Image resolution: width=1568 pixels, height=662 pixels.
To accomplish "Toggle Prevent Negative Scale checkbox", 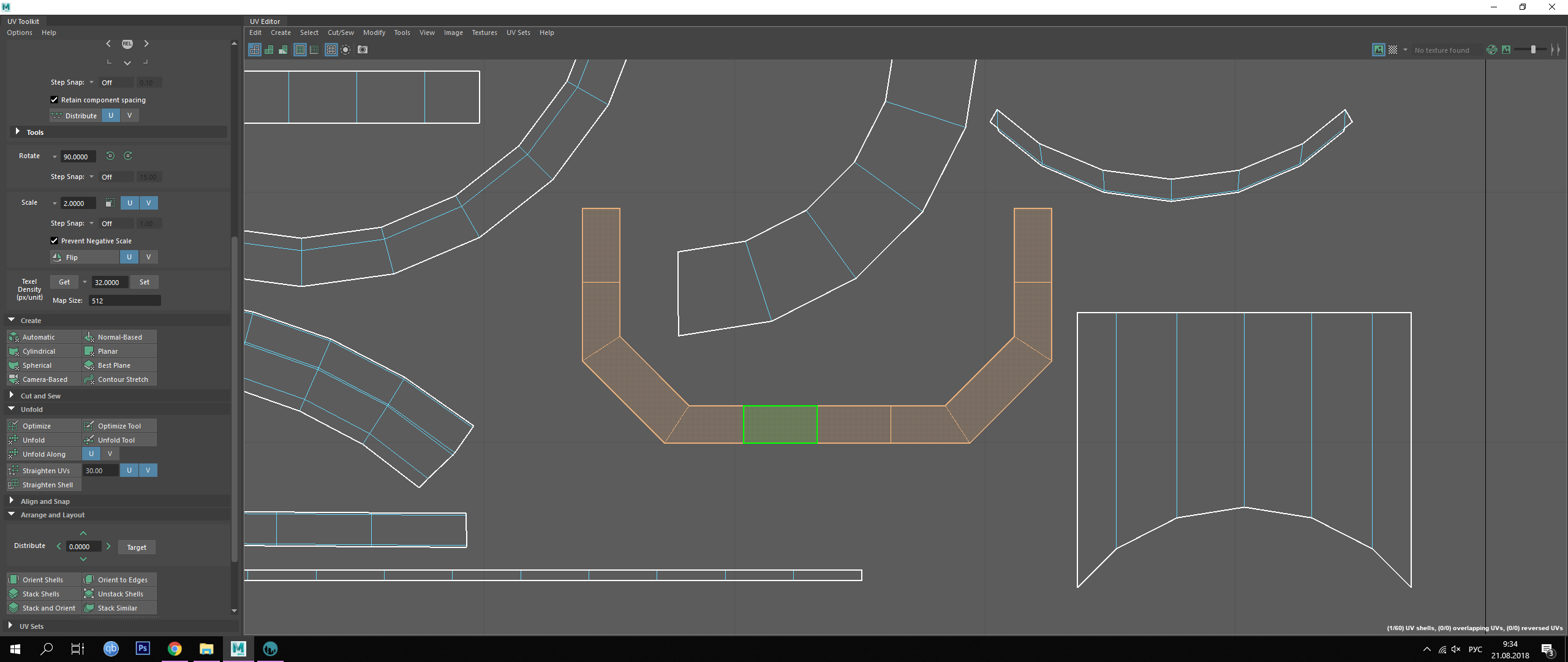I will coord(55,241).
